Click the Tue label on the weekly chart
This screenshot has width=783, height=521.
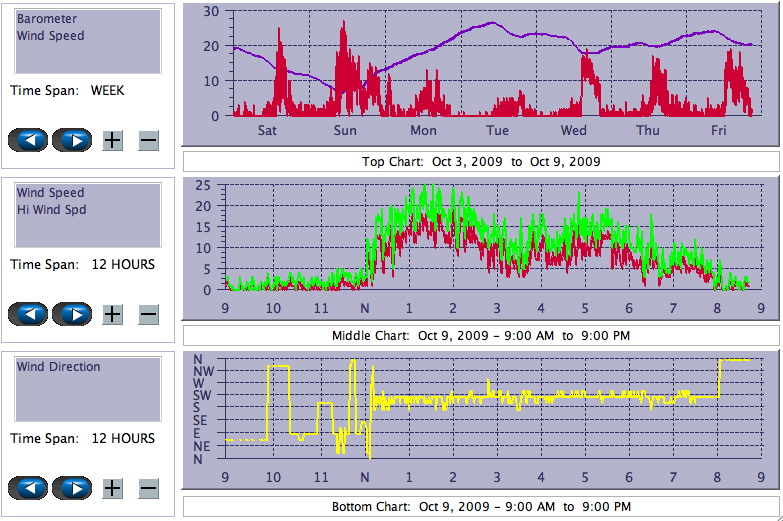coord(497,131)
